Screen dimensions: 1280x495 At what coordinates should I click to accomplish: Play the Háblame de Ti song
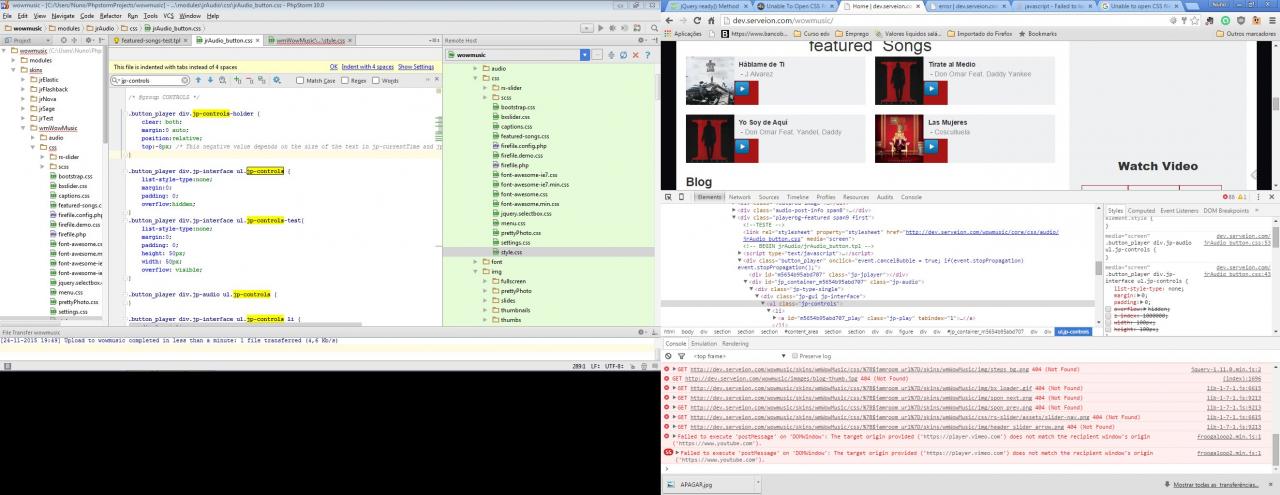[743, 88]
